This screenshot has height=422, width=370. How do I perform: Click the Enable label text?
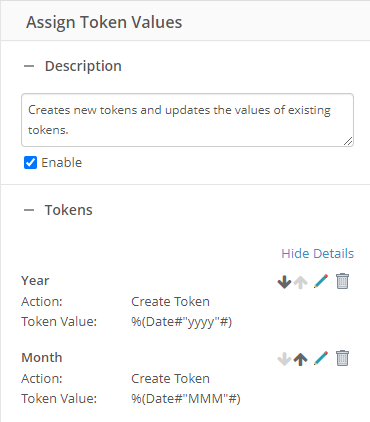coord(62,163)
